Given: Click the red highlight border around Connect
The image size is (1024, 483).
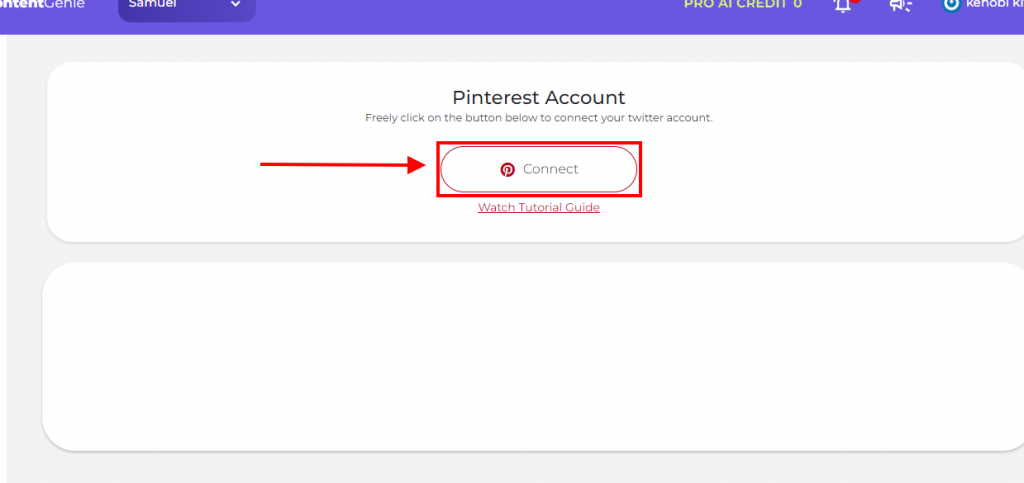Looking at the screenshot, I should (x=539, y=144).
